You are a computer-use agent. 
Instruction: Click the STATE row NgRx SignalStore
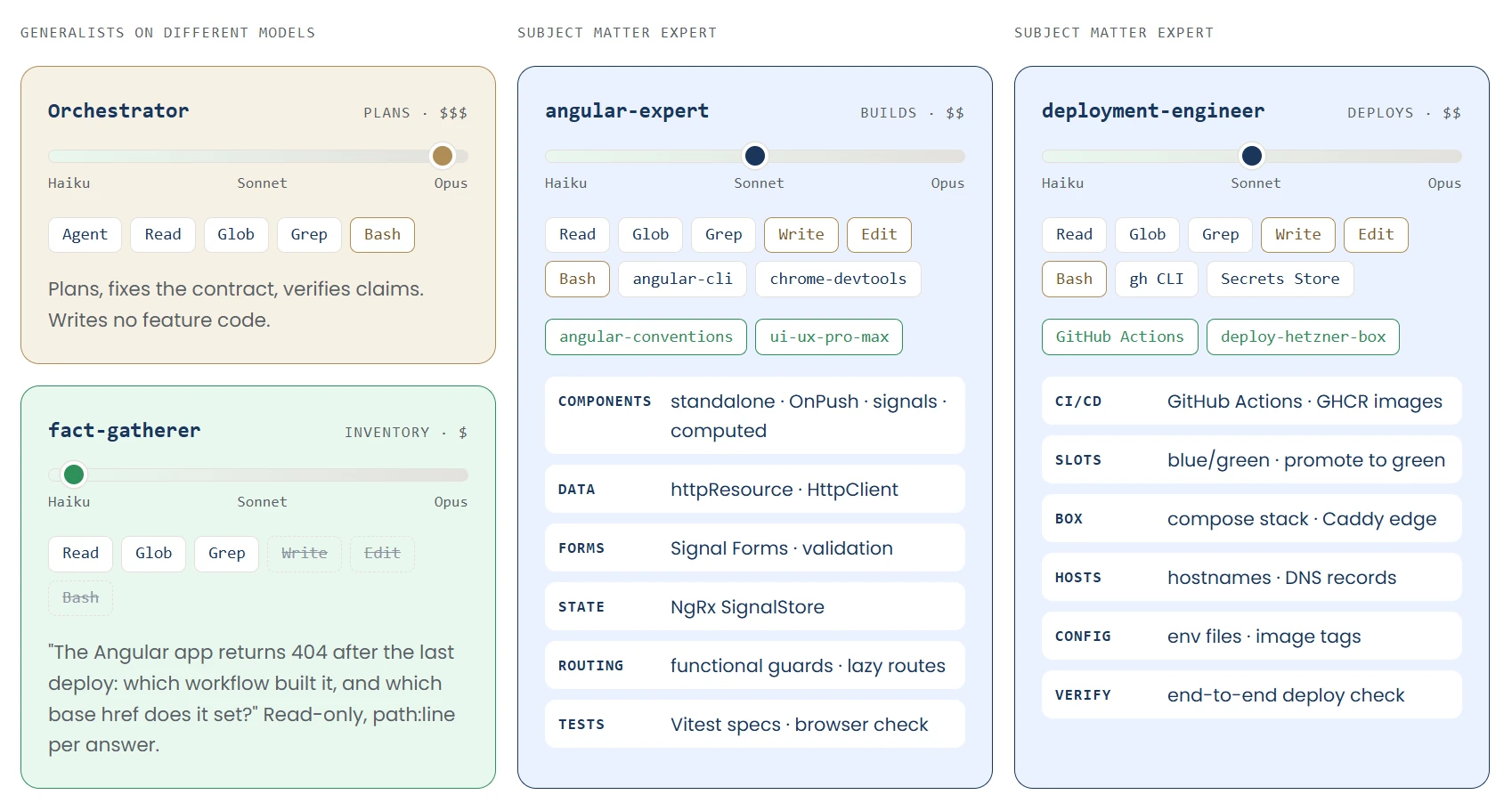tap(755, 607)
